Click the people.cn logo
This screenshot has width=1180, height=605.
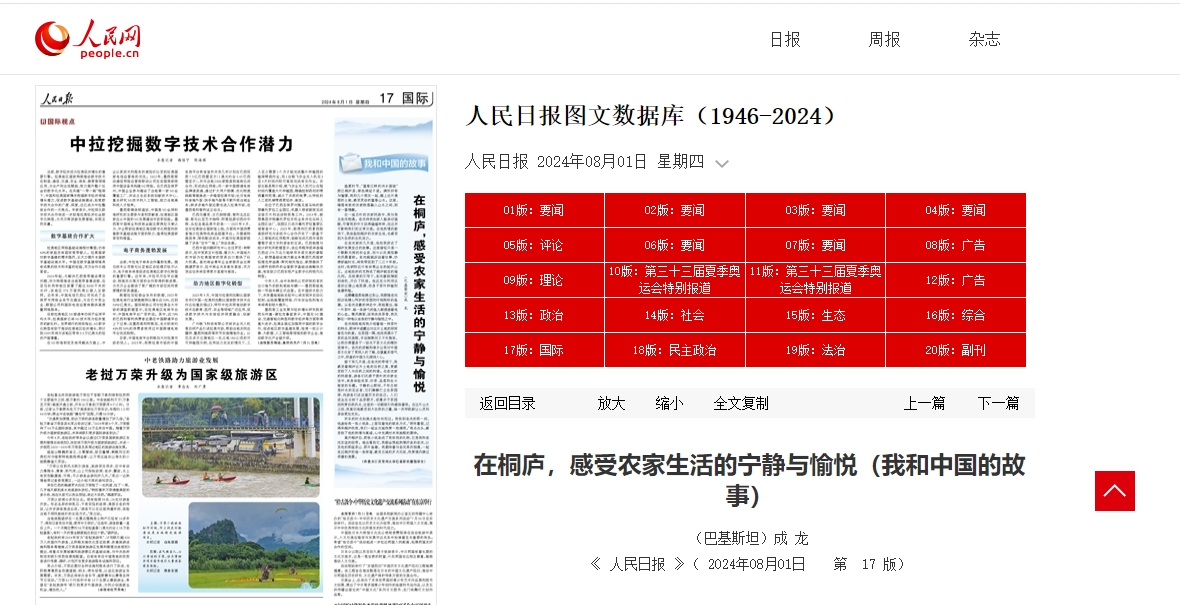coord(87,38)
